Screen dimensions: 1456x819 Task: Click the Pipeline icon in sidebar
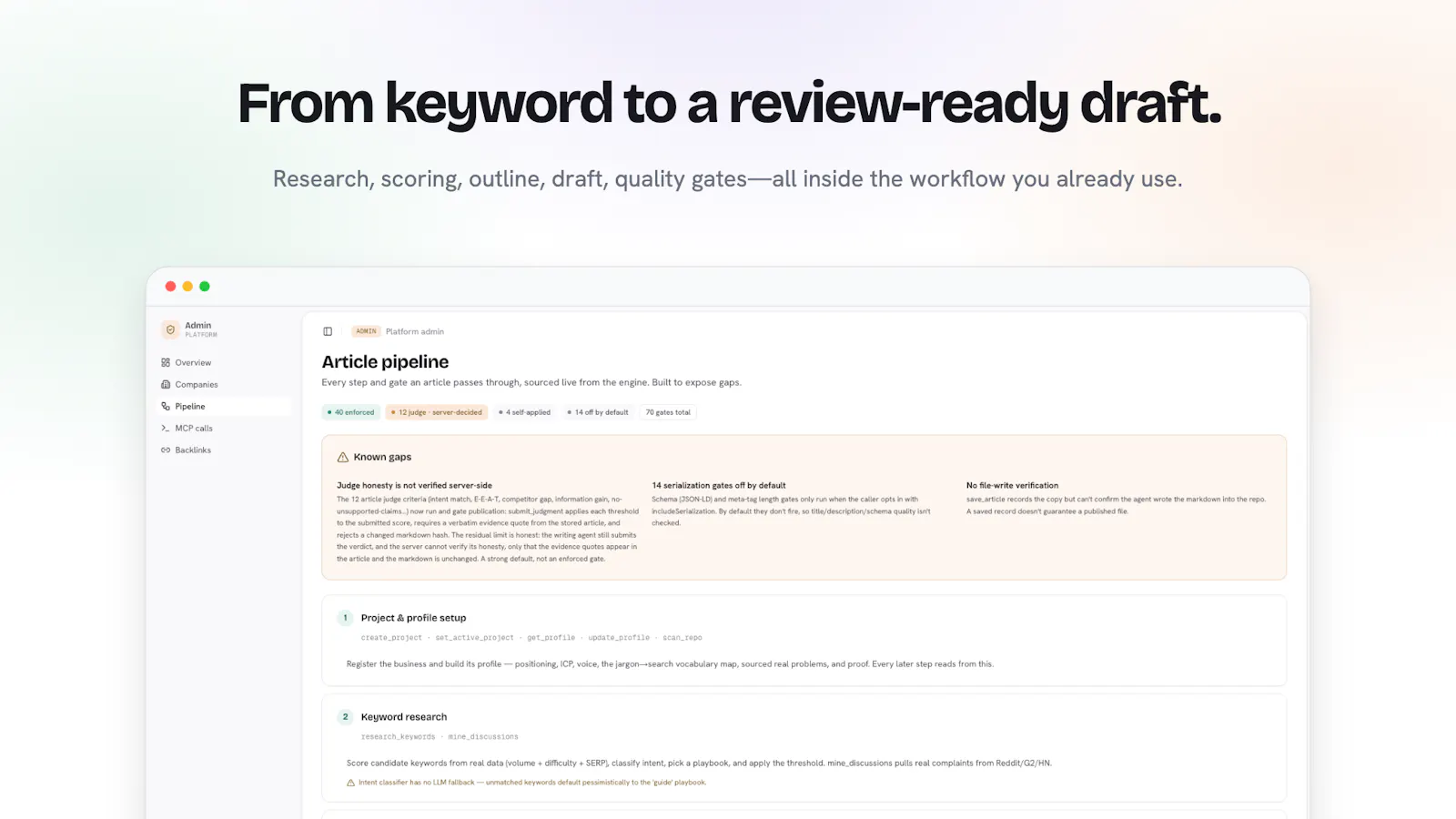click(166, 406)
